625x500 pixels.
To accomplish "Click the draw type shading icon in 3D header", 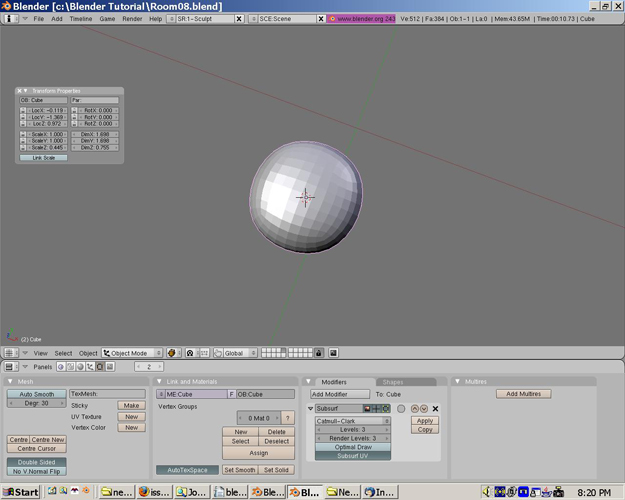I will (172, 353).
